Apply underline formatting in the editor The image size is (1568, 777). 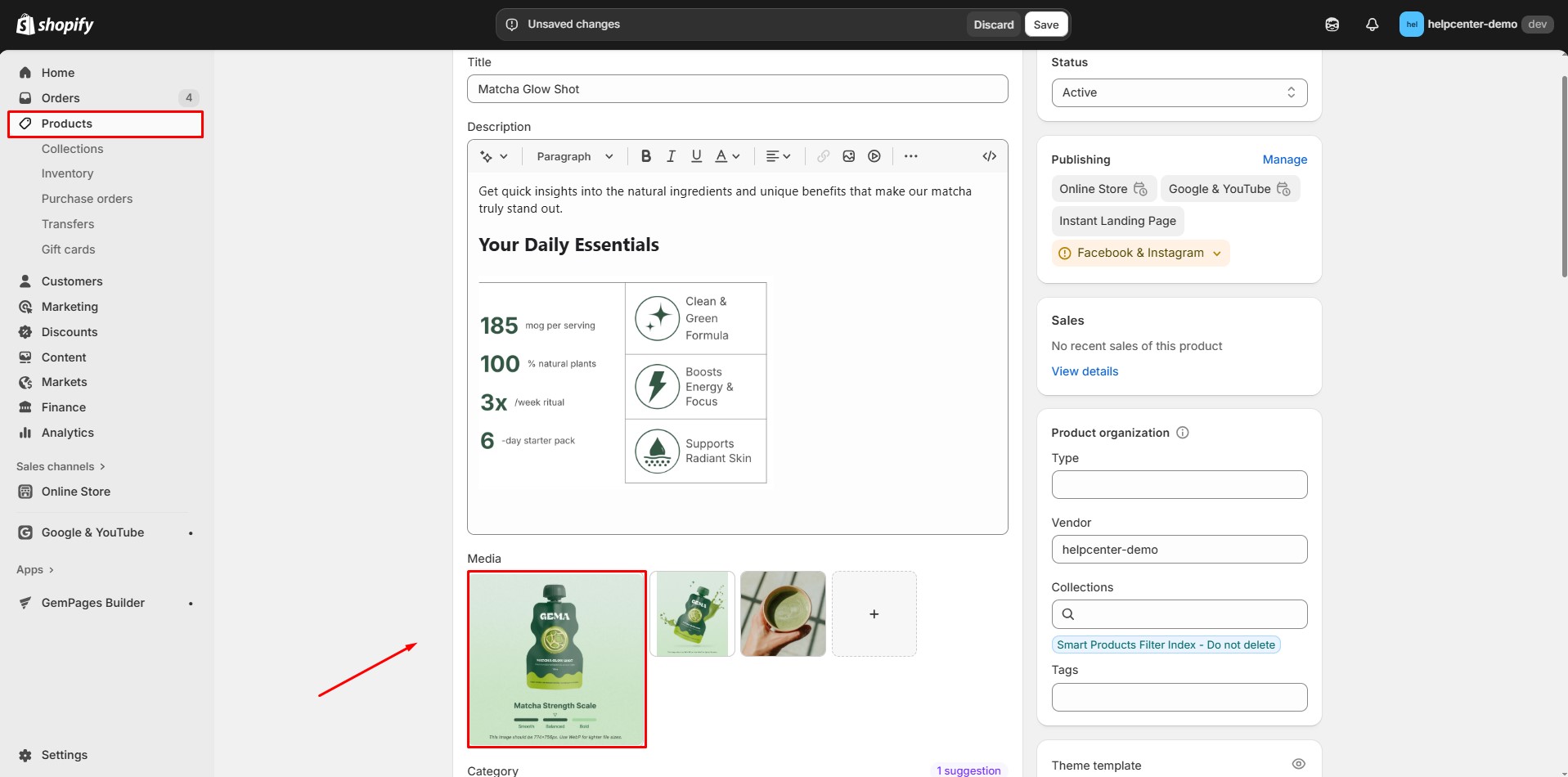tap(696, 155)
